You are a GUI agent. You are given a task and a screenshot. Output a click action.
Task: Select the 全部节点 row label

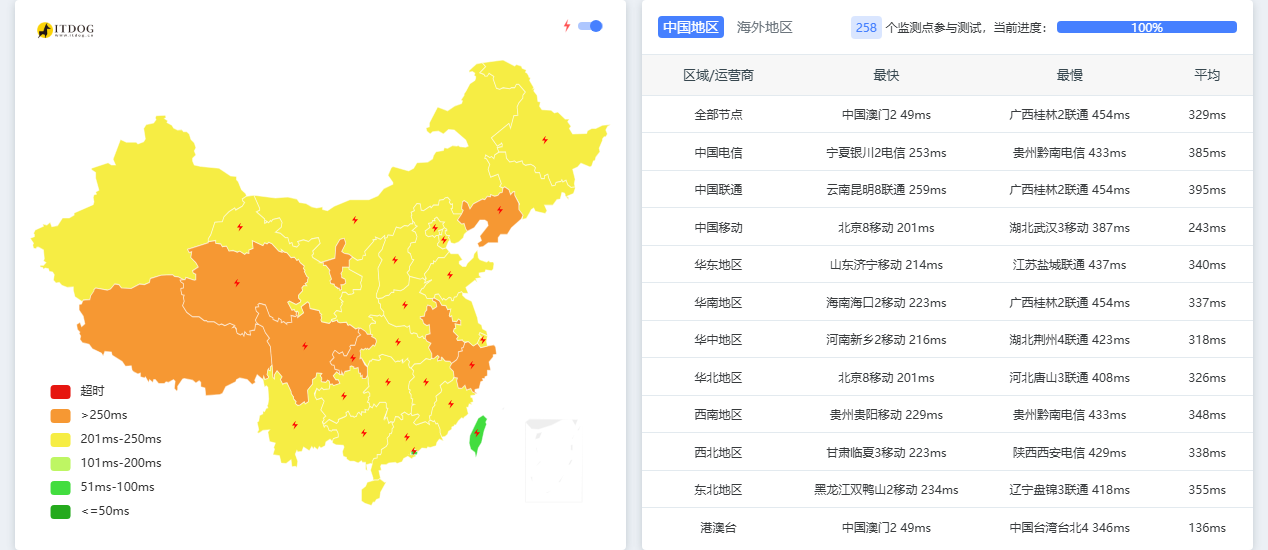pyautogui.click(x=719, y=115)
